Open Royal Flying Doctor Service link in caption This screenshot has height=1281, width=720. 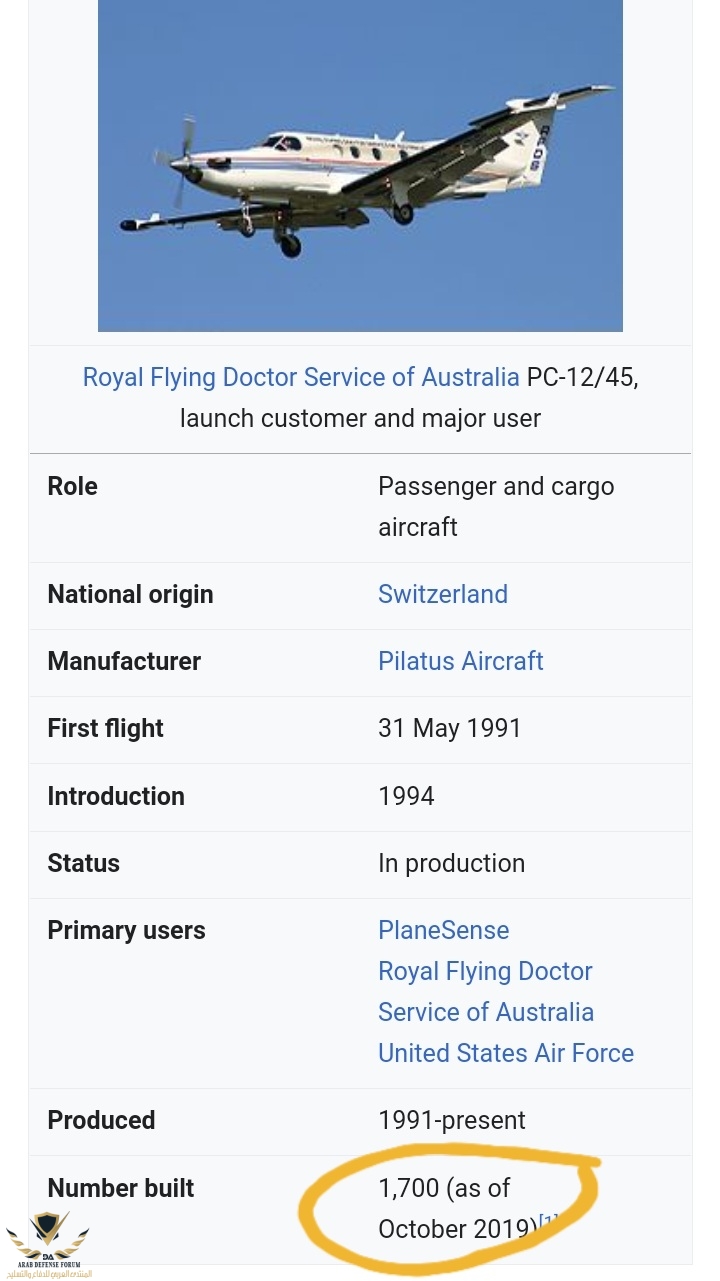301,377
